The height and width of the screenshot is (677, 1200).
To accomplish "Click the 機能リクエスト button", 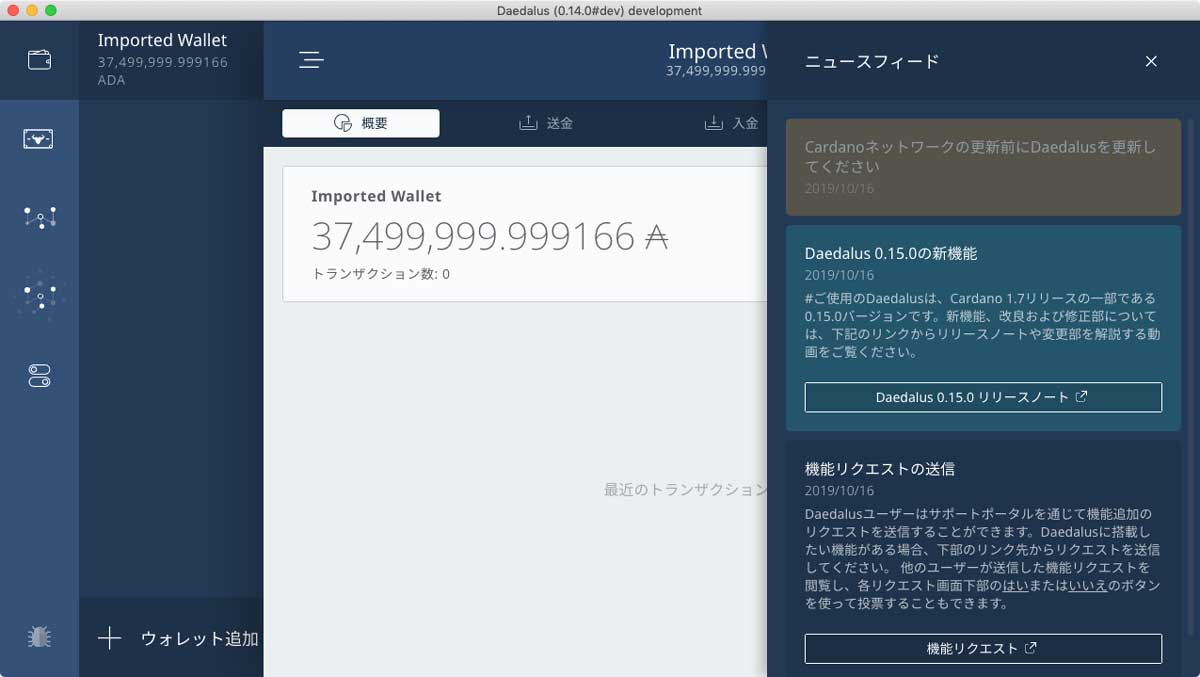I will pos(983,648).
